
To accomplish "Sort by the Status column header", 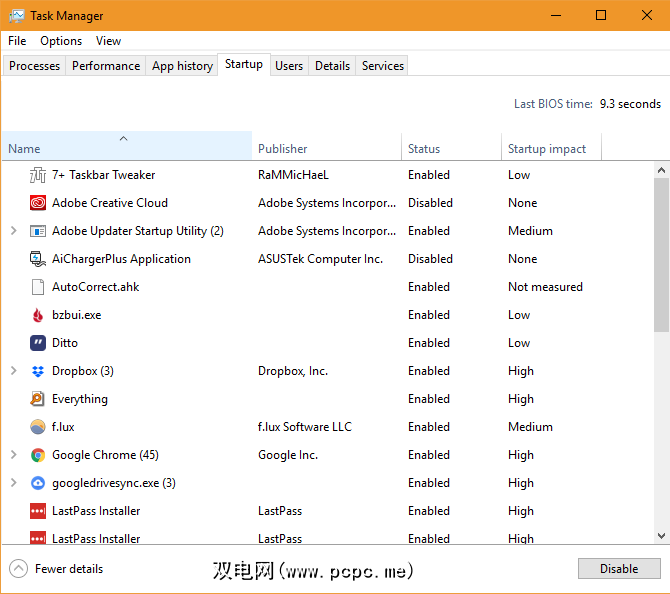I will (x=452, y=147).
